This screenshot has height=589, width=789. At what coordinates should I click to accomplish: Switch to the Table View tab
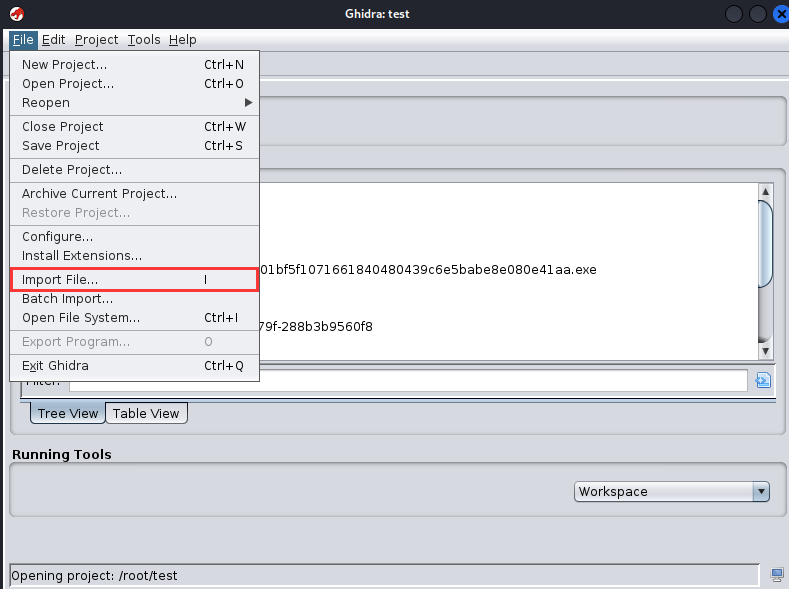[146, 413]
